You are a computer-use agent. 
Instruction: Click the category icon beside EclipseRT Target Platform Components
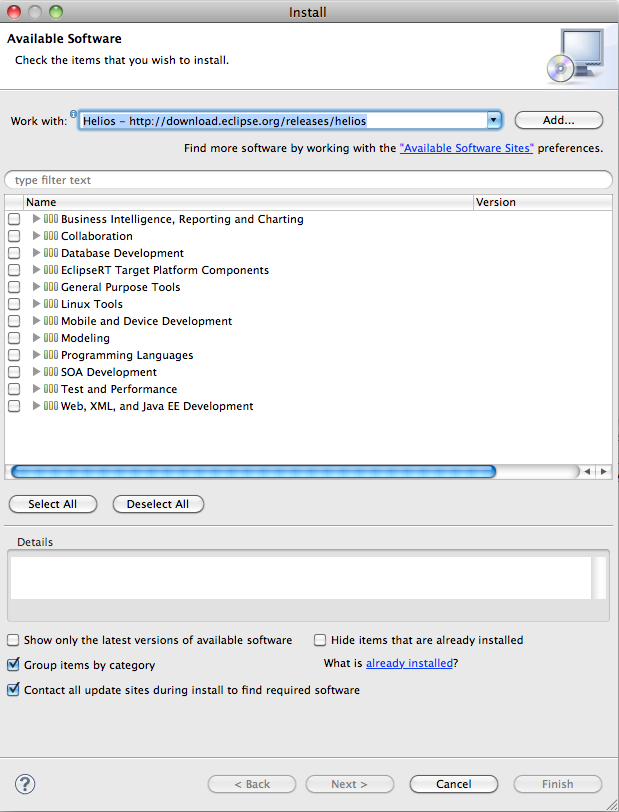pos(51,270)
